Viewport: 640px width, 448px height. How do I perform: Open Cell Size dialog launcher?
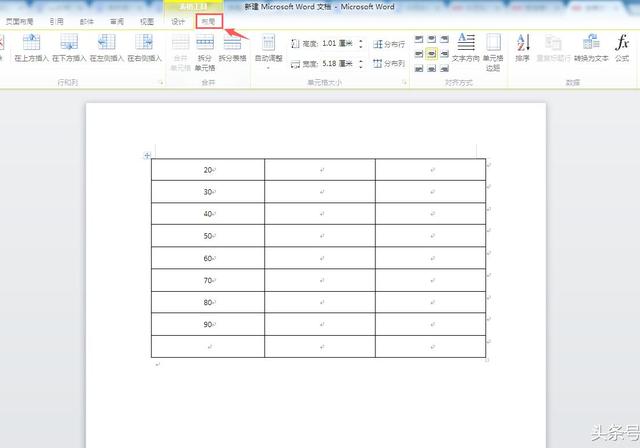pyautogui.click(x=402, y=82)
